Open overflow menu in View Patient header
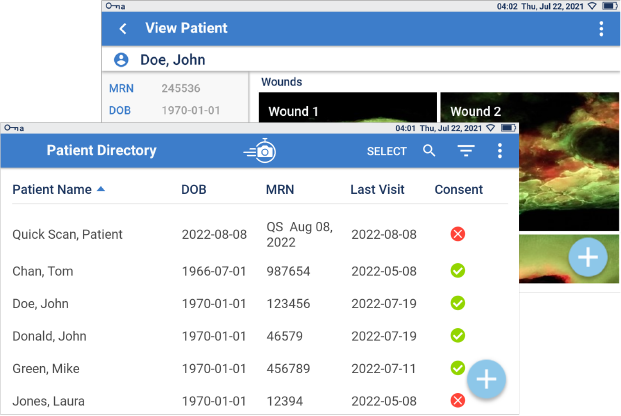This screenshot has height=416, width=621. tap(601, 29)
